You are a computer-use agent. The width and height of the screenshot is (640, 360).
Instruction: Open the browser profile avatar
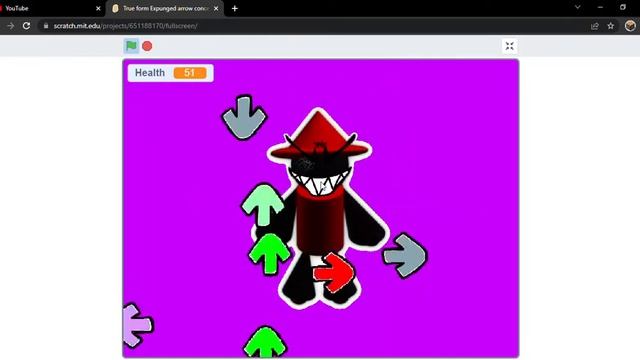630,26
